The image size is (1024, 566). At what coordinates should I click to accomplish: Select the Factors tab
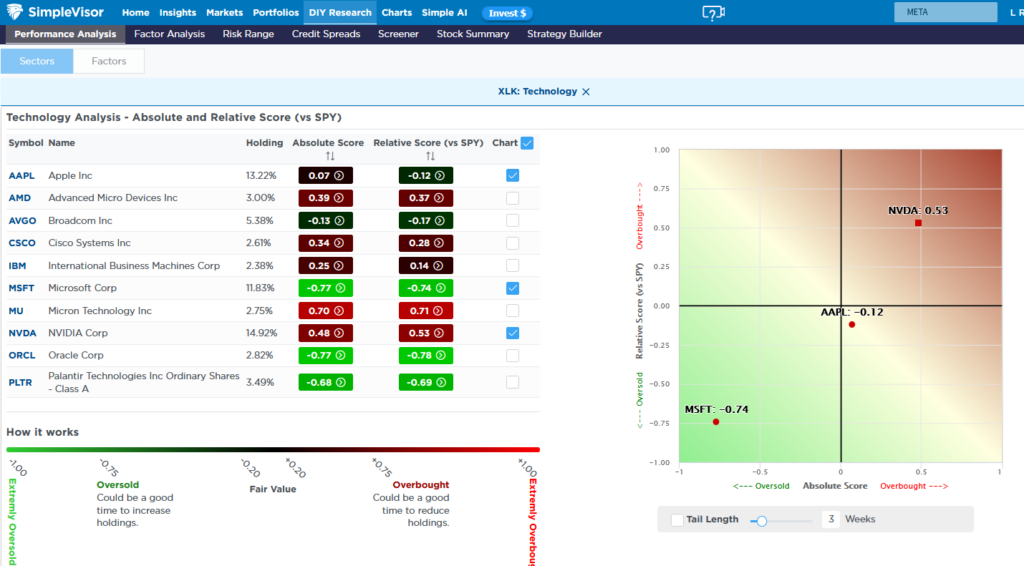(109, 61)
